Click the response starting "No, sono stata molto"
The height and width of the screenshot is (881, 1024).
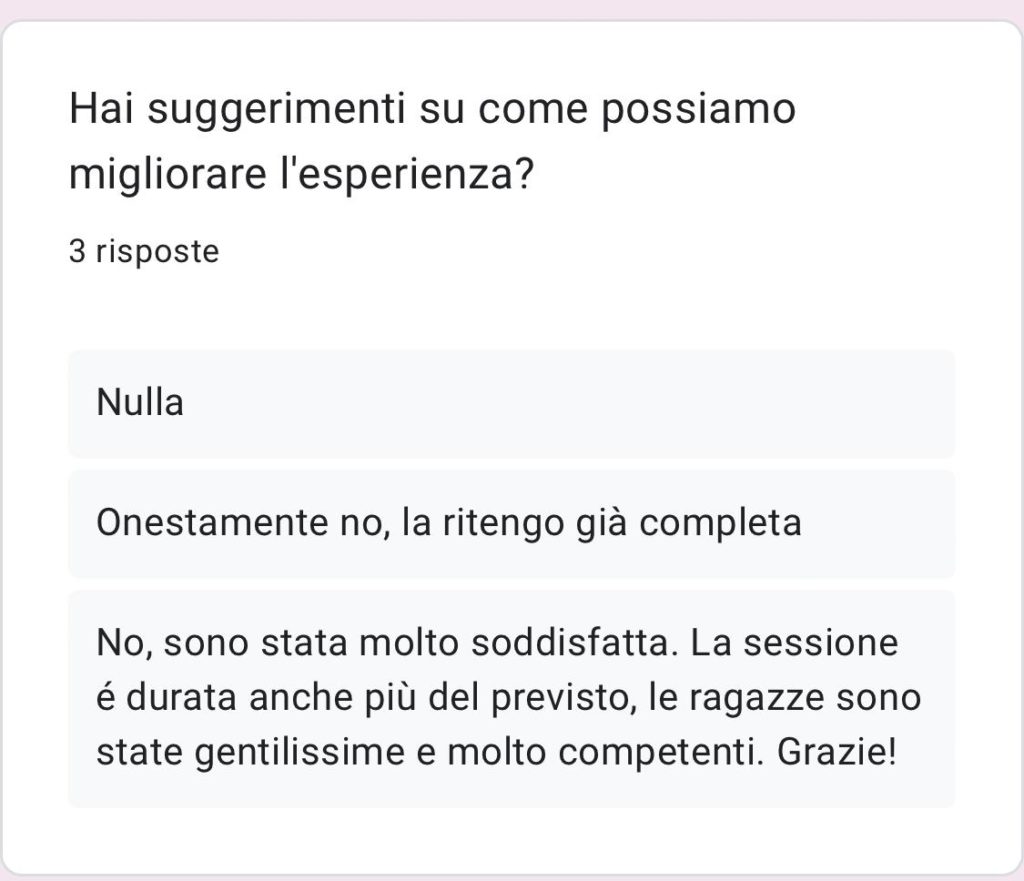click(510, 698)
